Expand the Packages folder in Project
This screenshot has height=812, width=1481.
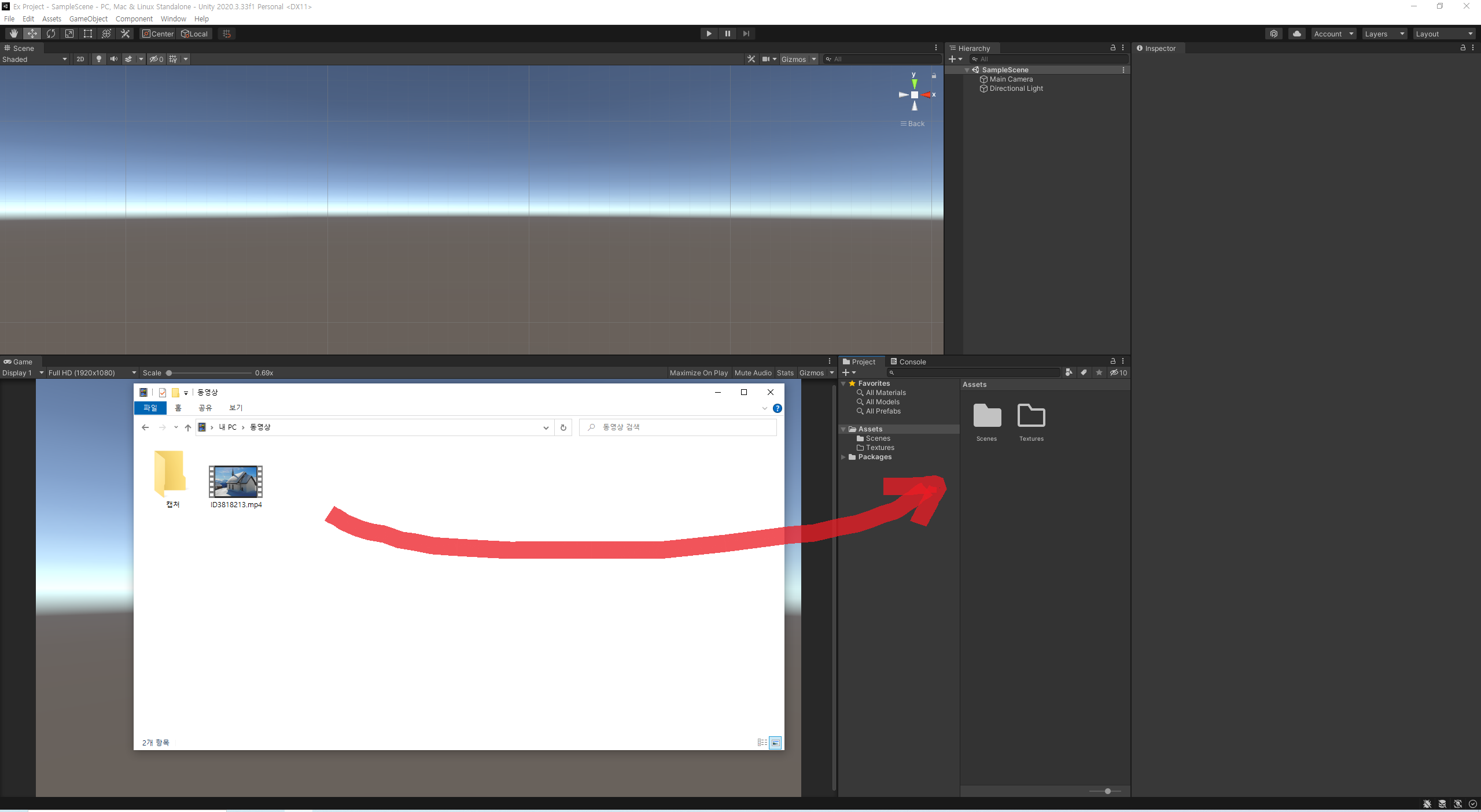tap(843, 457)
